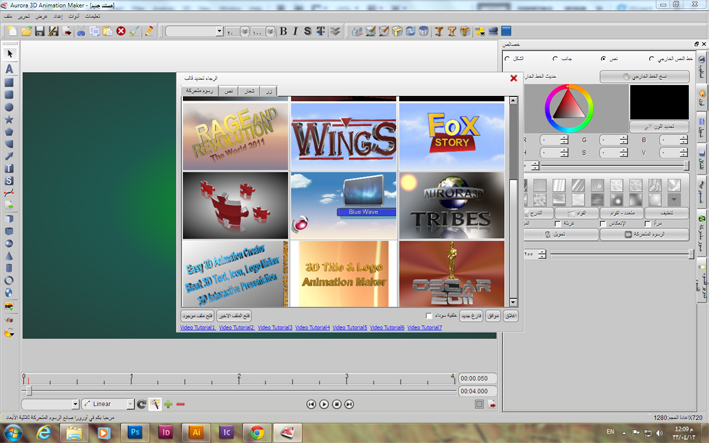Select the pentagon shape tool
This screenshot has height=443, width=709.
9,132
